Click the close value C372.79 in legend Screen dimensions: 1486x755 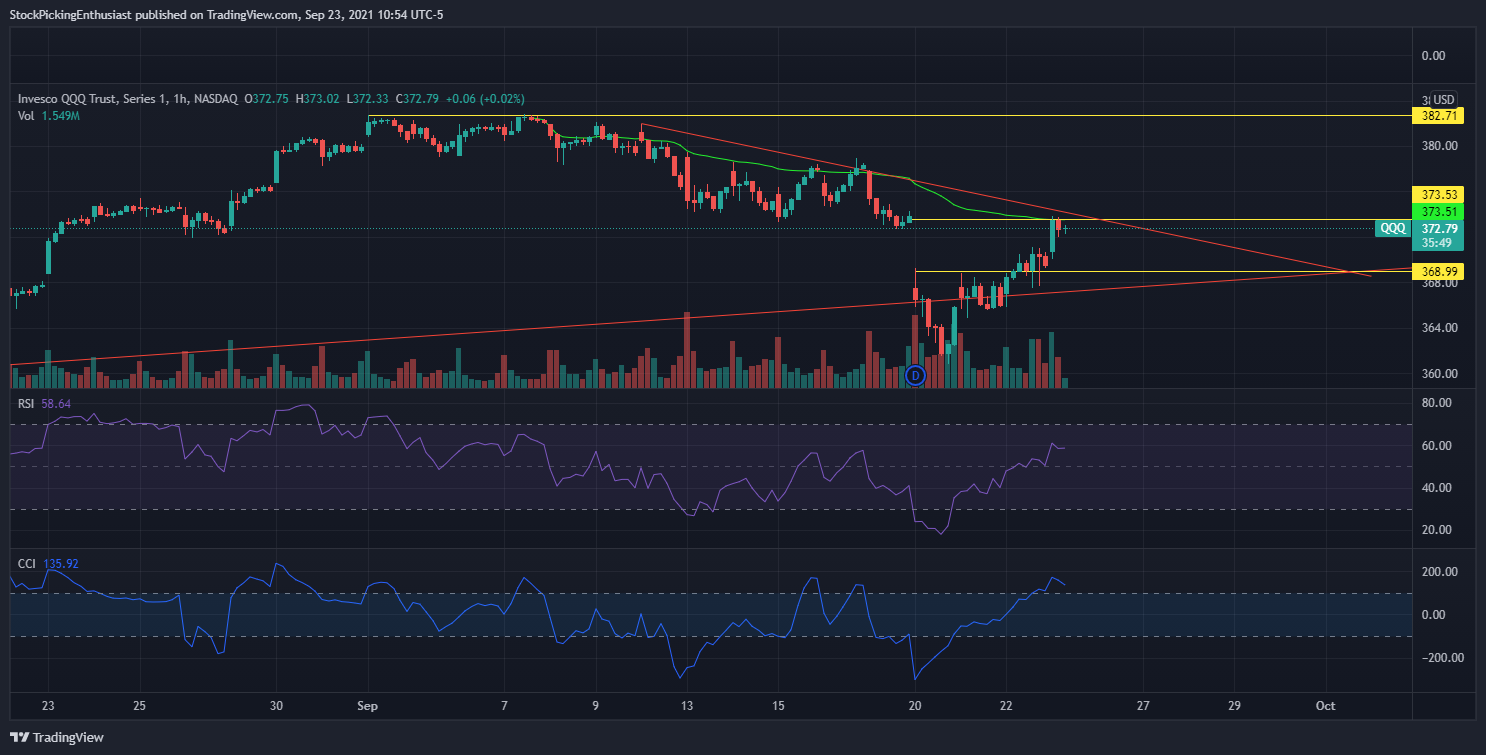pos(419,99)
